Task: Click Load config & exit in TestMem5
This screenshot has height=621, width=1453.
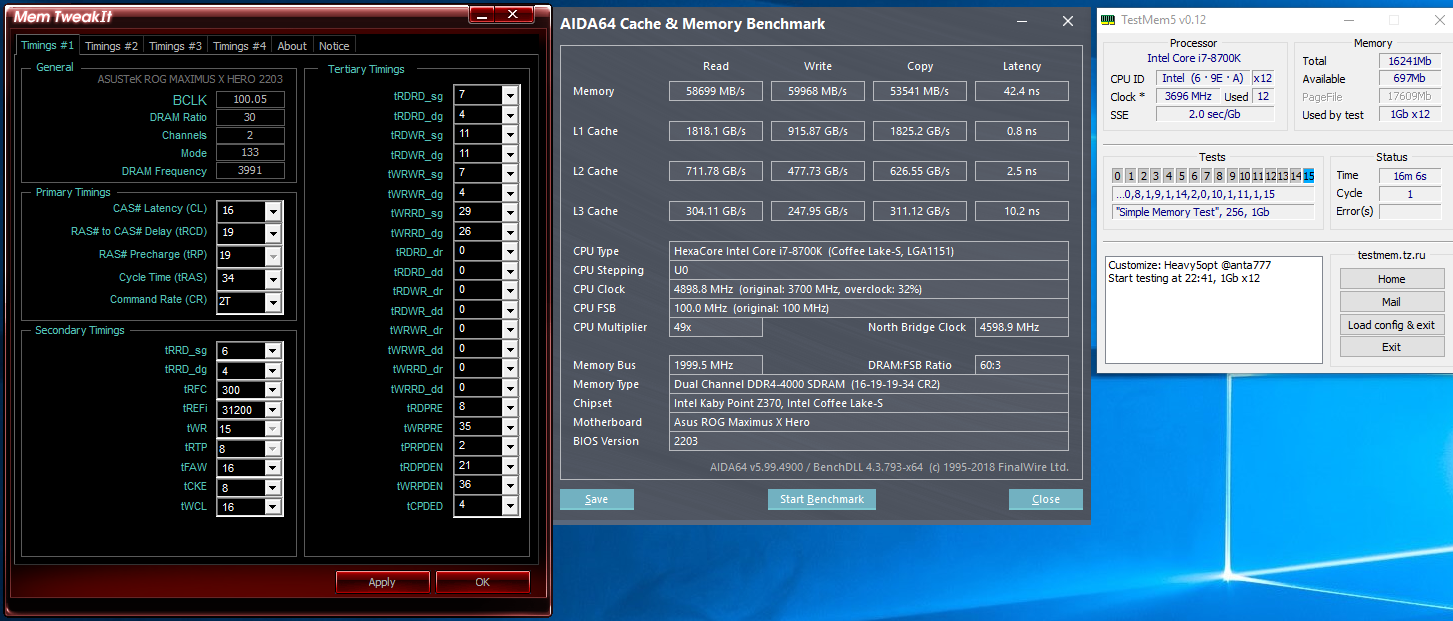Action: pyautogui.click(x=1391, y=325)
